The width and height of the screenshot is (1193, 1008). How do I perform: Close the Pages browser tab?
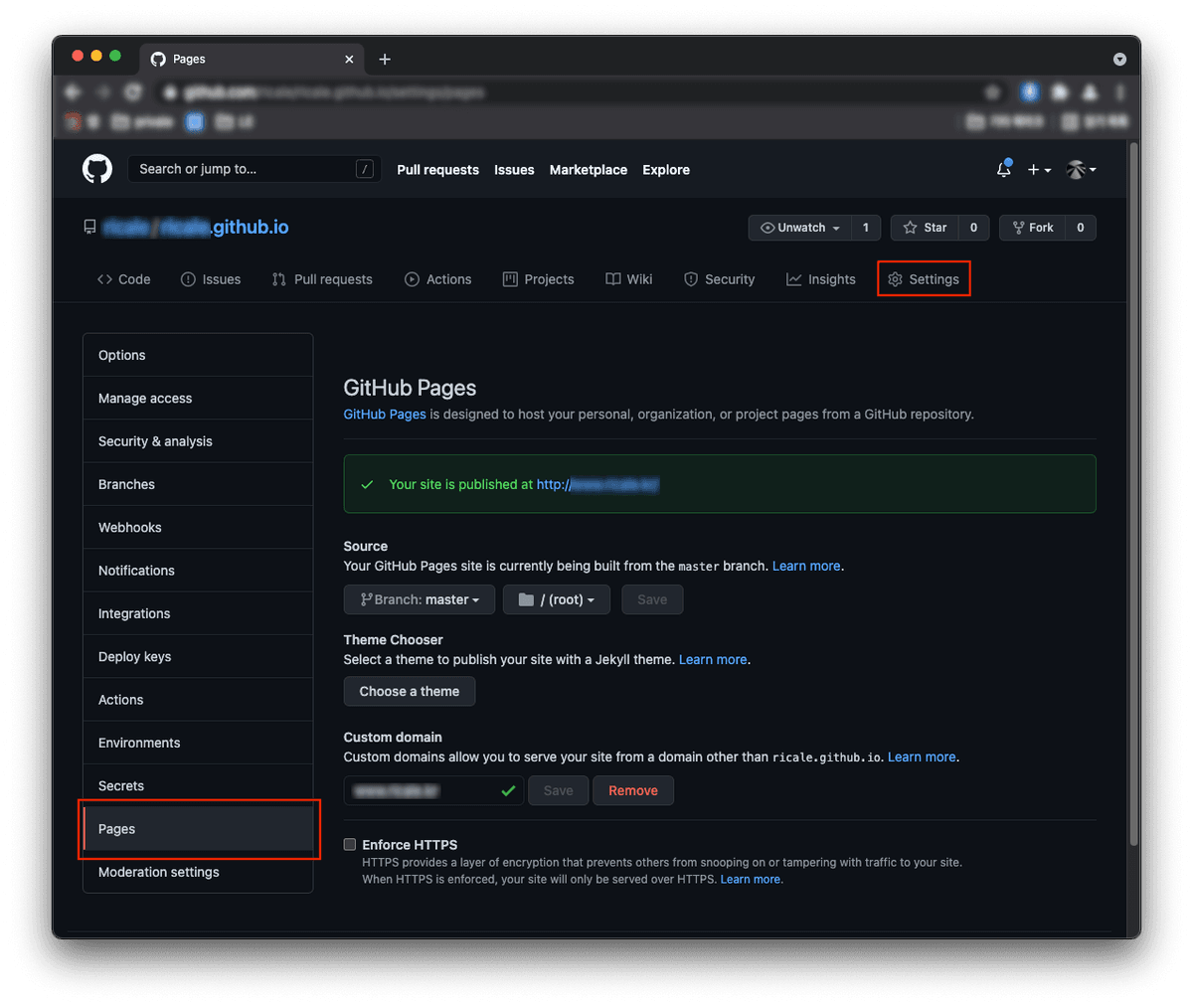coord(349,60)
